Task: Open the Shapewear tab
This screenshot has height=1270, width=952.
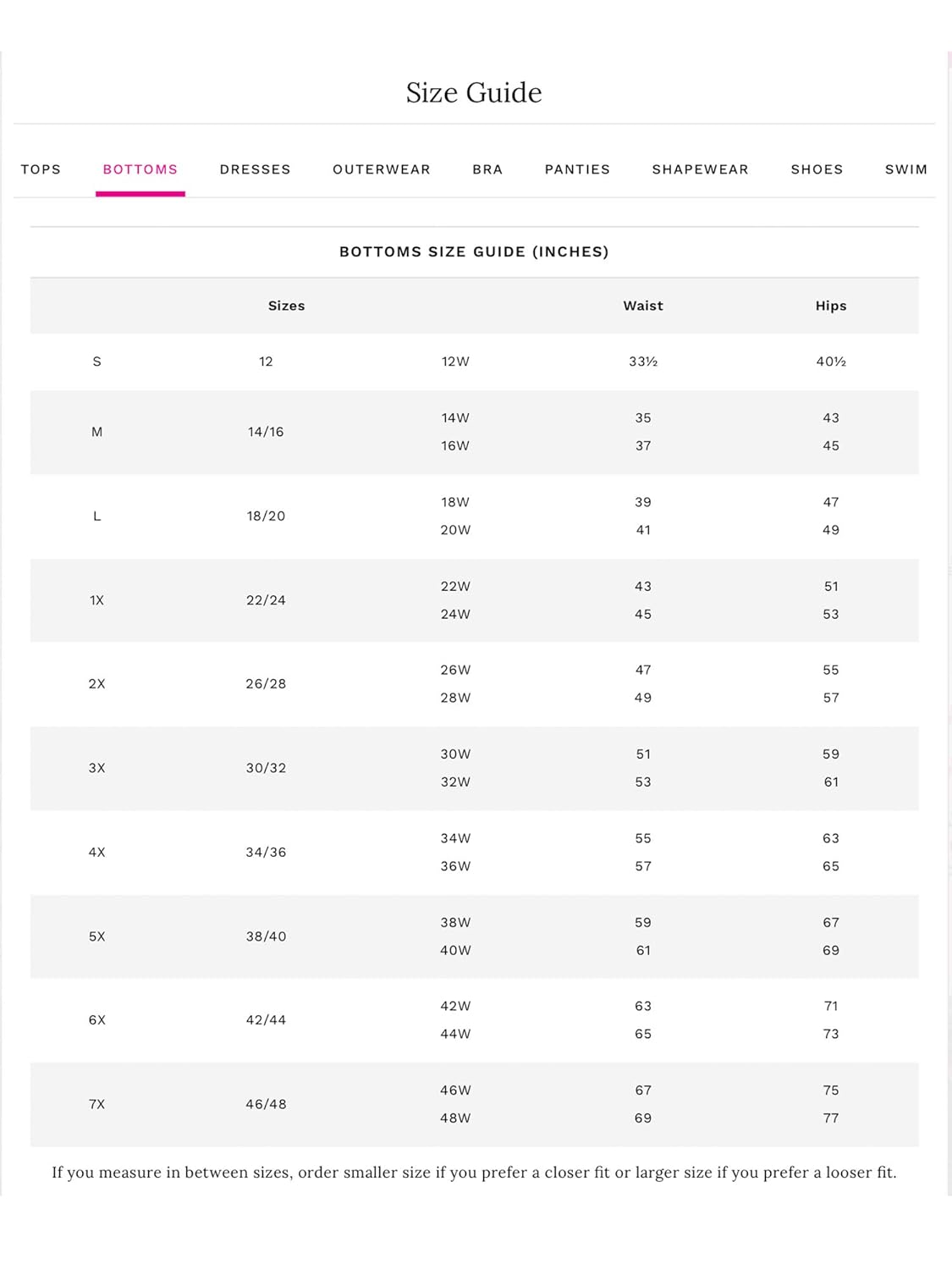Action: 700,169
